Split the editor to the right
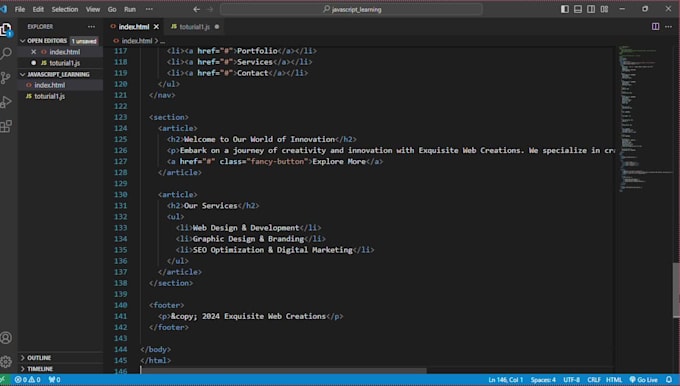Viewport: 680px width, 386px height. coord(655,26)
